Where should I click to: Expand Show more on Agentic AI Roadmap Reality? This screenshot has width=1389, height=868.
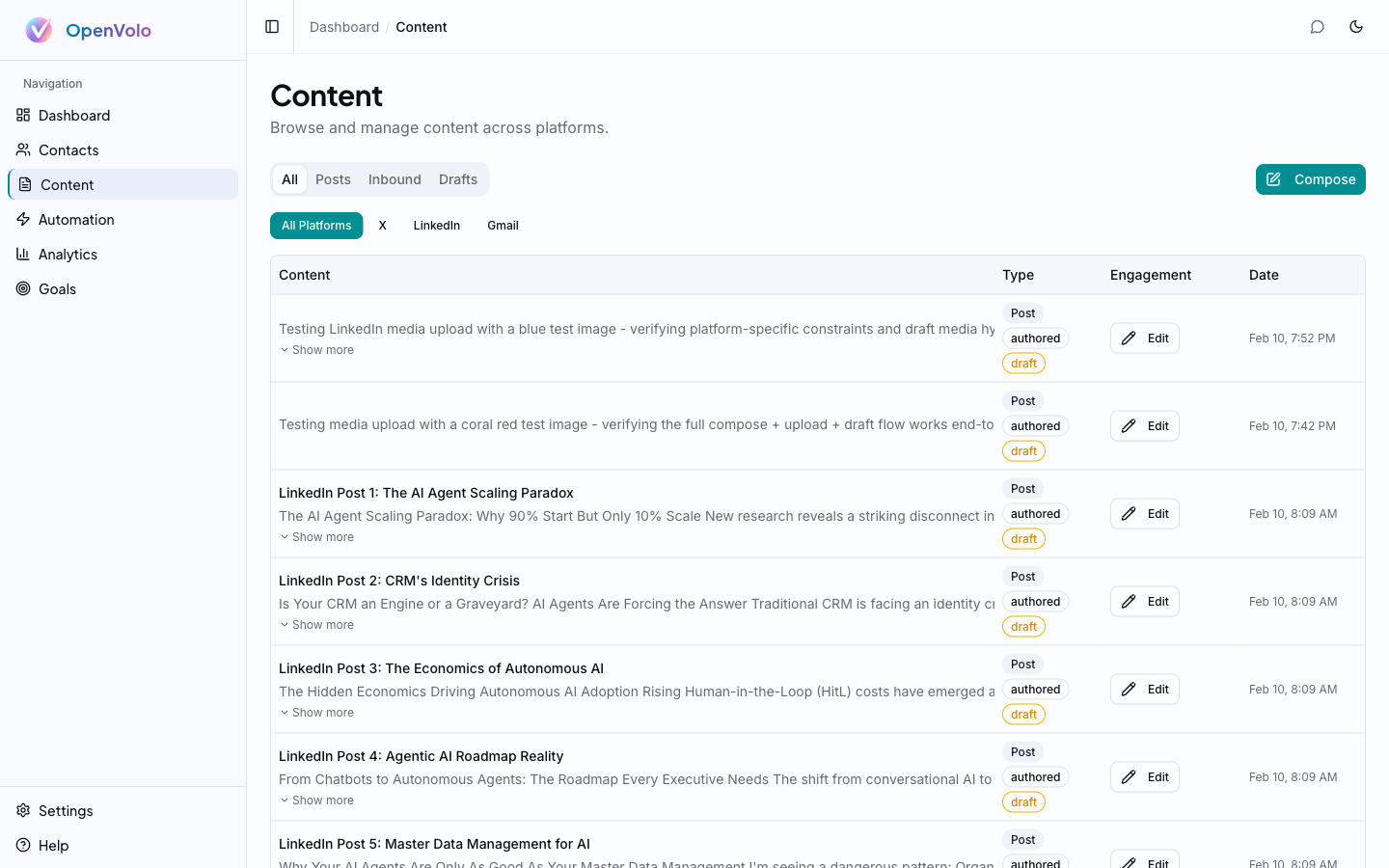pos(316,800)
